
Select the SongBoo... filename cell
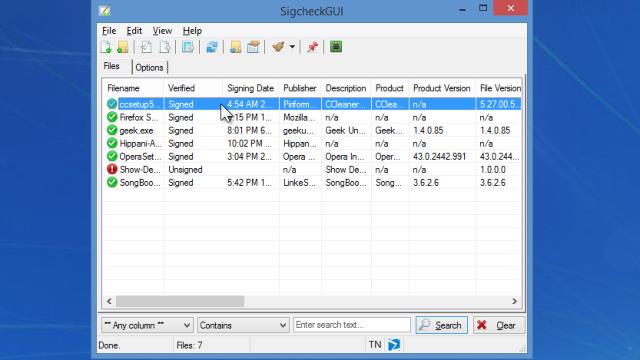tap(140, 183)
